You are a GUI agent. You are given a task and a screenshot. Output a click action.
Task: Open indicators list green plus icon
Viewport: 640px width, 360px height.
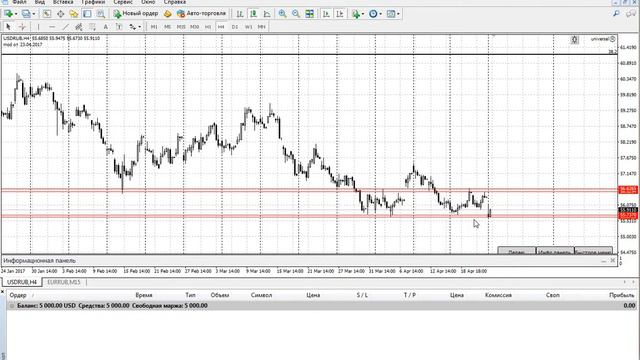click(x=356, y=14)
